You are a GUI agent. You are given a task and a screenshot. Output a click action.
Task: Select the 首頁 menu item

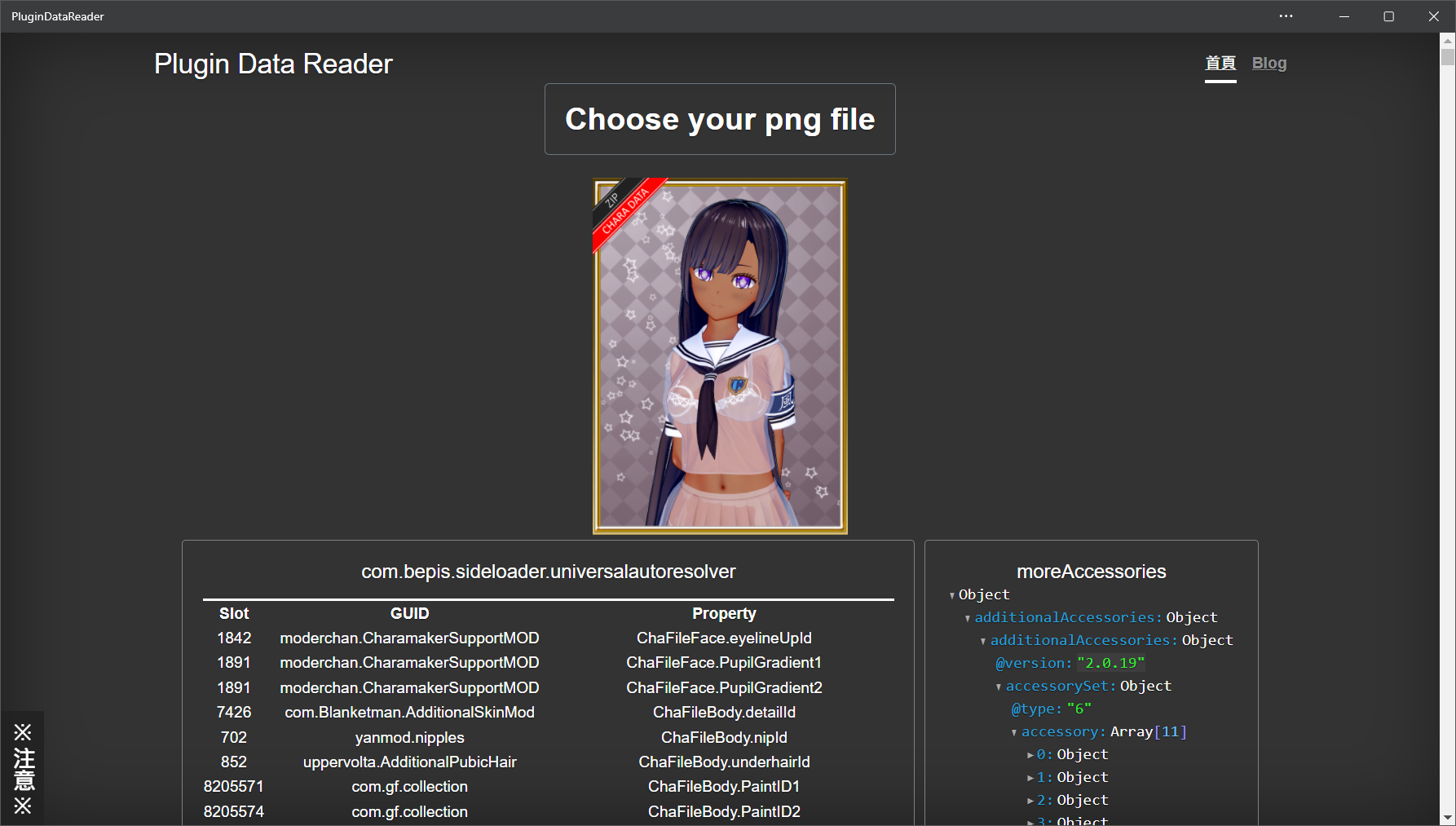(1220, 63)
